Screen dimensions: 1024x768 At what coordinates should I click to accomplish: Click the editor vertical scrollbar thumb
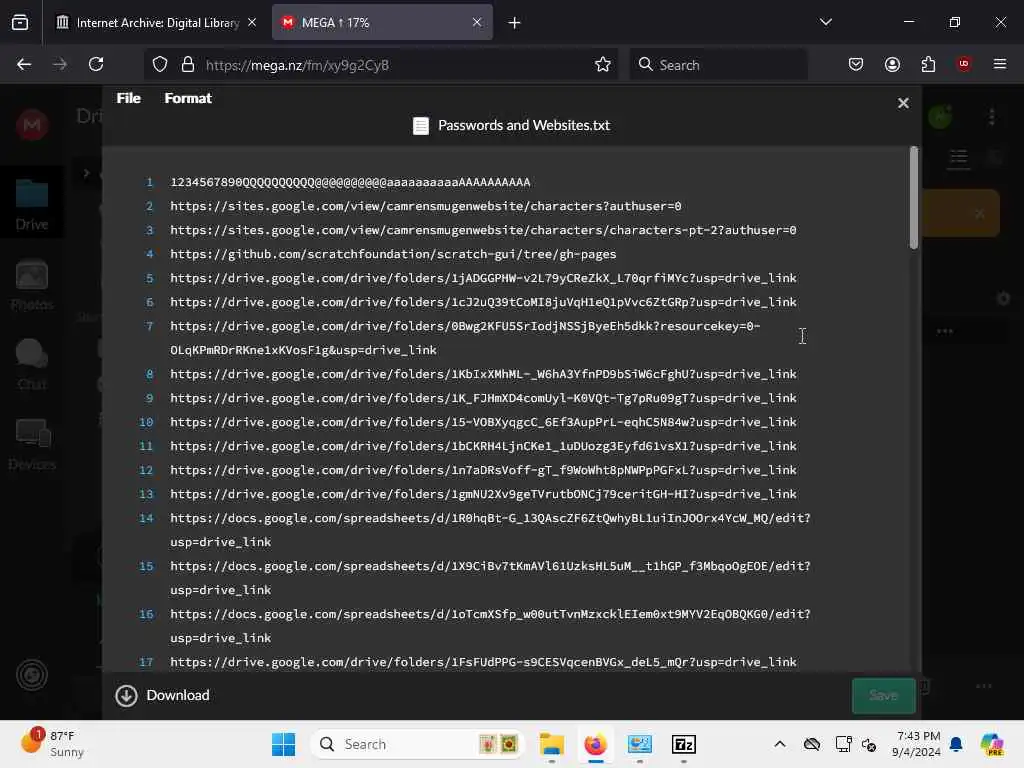pyautogui.click(x=913, y=198)
